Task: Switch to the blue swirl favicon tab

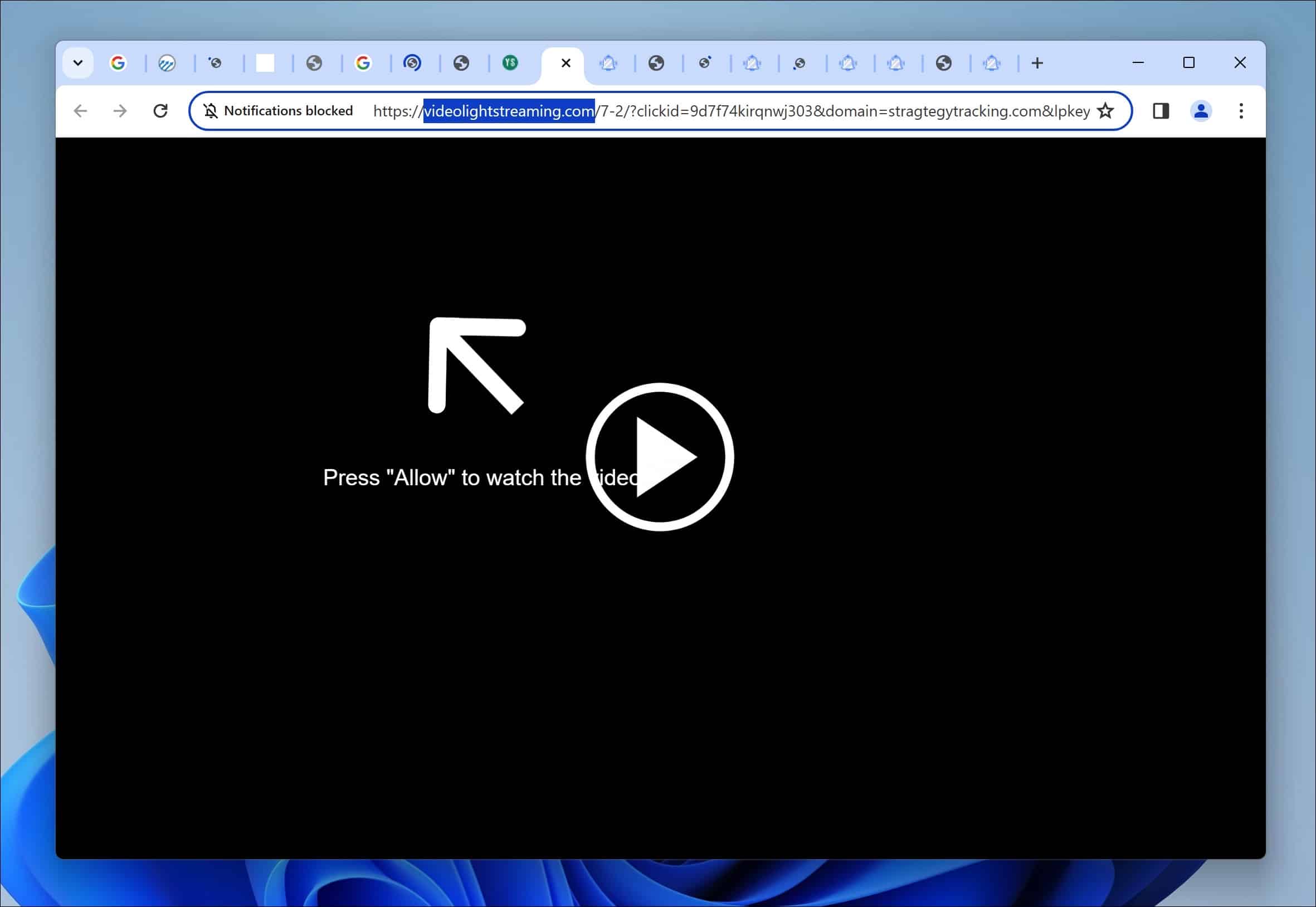Action: coord(412,62)
